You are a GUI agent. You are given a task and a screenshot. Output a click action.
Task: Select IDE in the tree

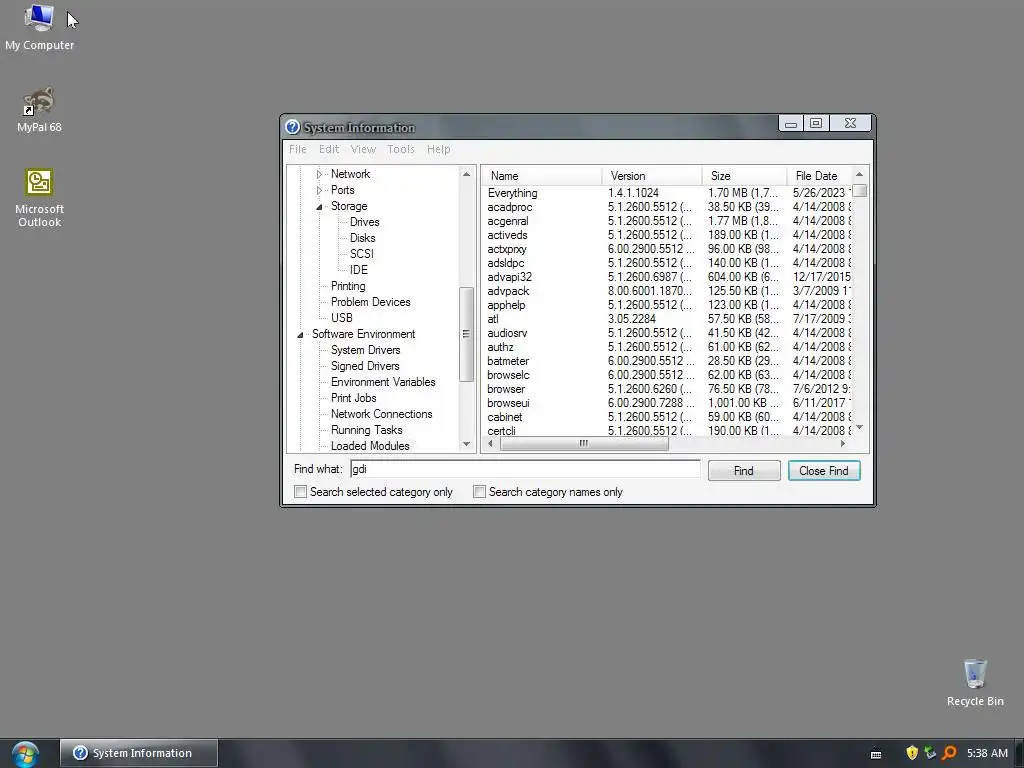tap(359, 270)
